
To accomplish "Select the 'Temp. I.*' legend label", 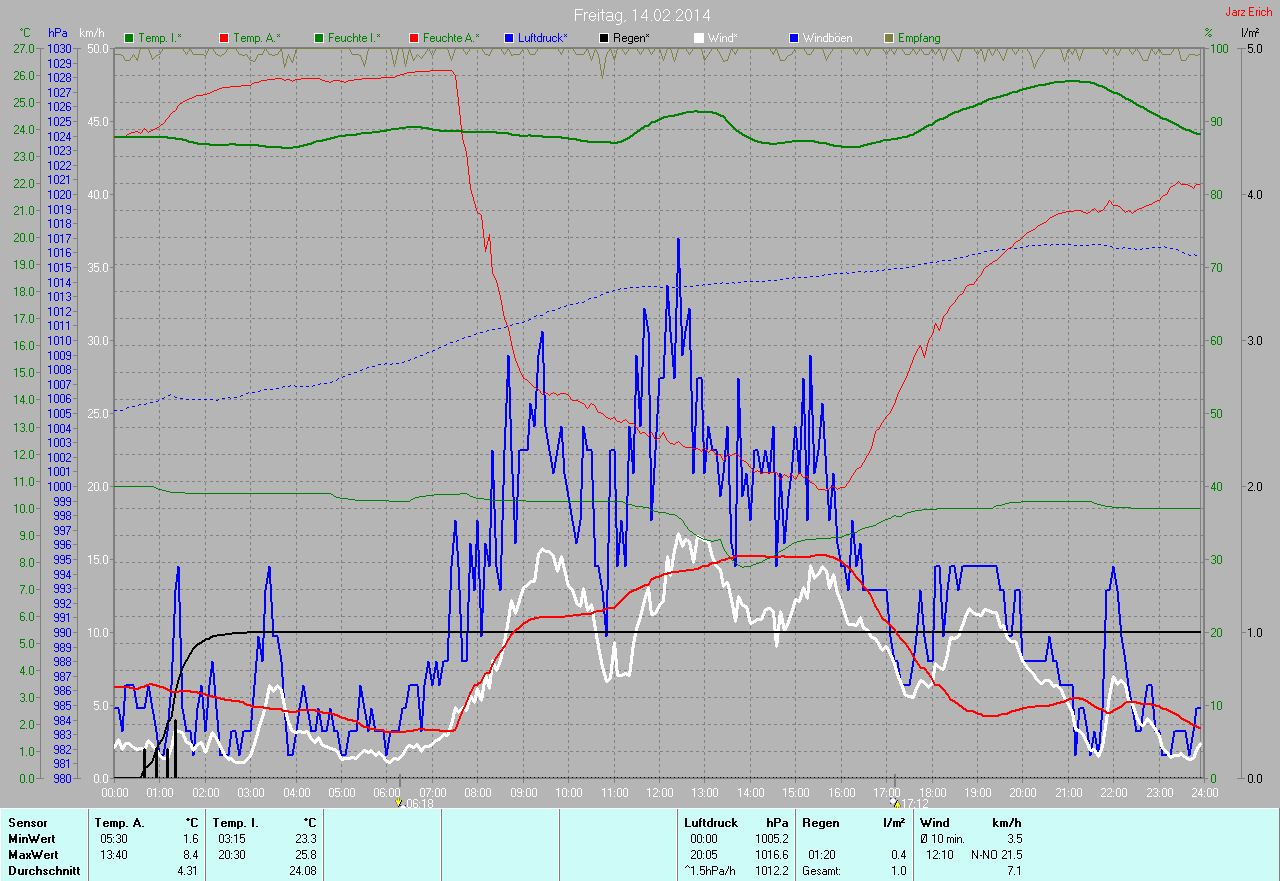I will tap(160, 38).
